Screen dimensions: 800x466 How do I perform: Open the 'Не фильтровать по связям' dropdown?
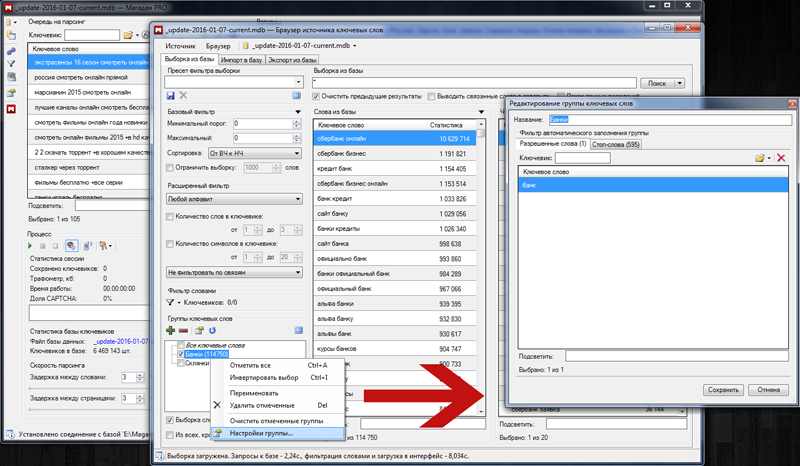coord(234,271)
